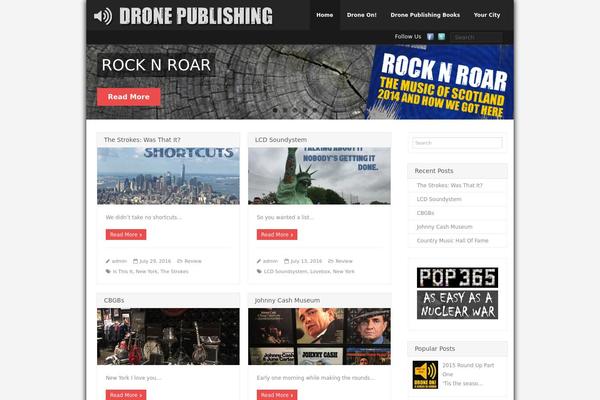
Task: Click the CBGBs guitars post image
Action: 168,336
